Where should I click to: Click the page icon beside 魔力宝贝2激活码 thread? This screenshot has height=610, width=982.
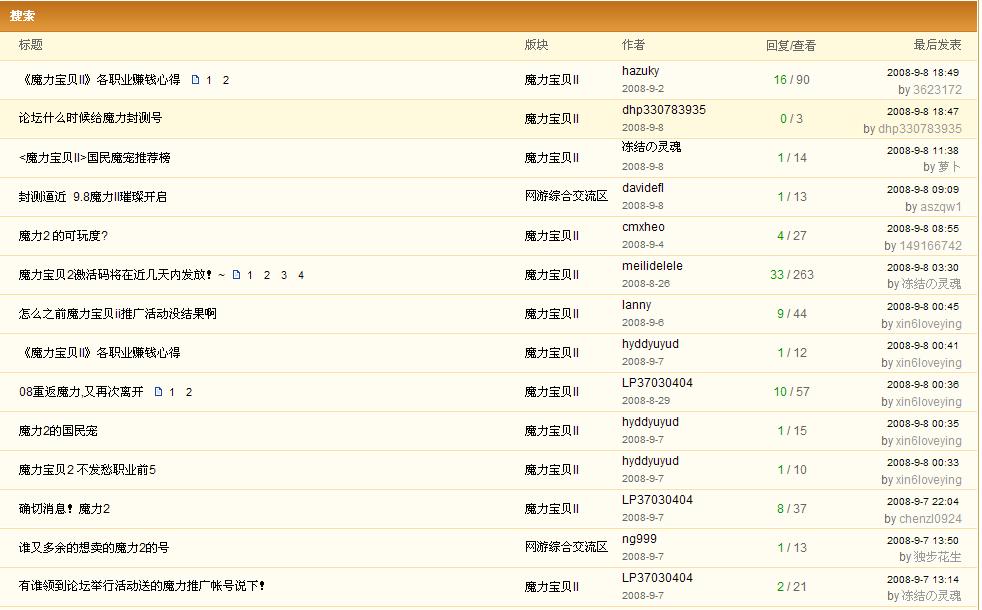(x=236, y=275)
